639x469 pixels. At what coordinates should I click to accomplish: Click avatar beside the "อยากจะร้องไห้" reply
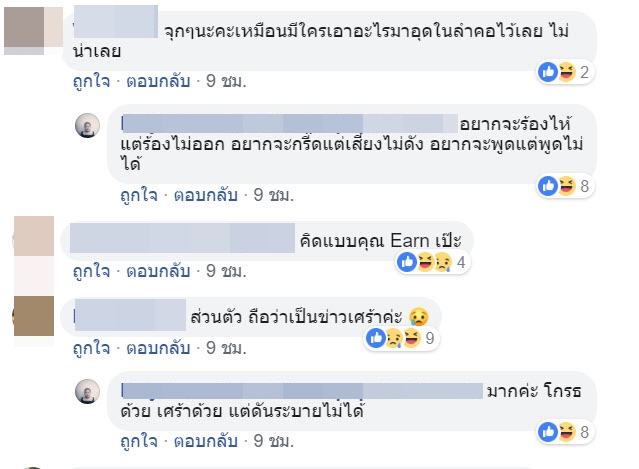pyautogui.click(x=89, y=125)
